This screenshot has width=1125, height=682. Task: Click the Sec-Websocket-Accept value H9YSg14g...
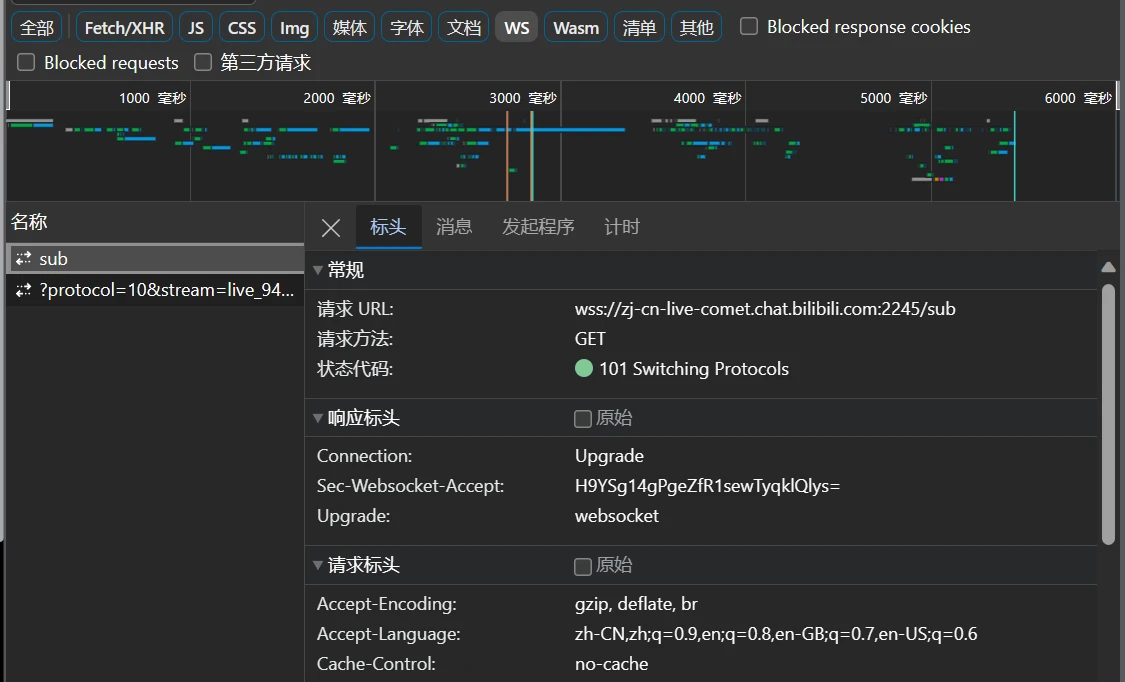(x=707, y=486)
